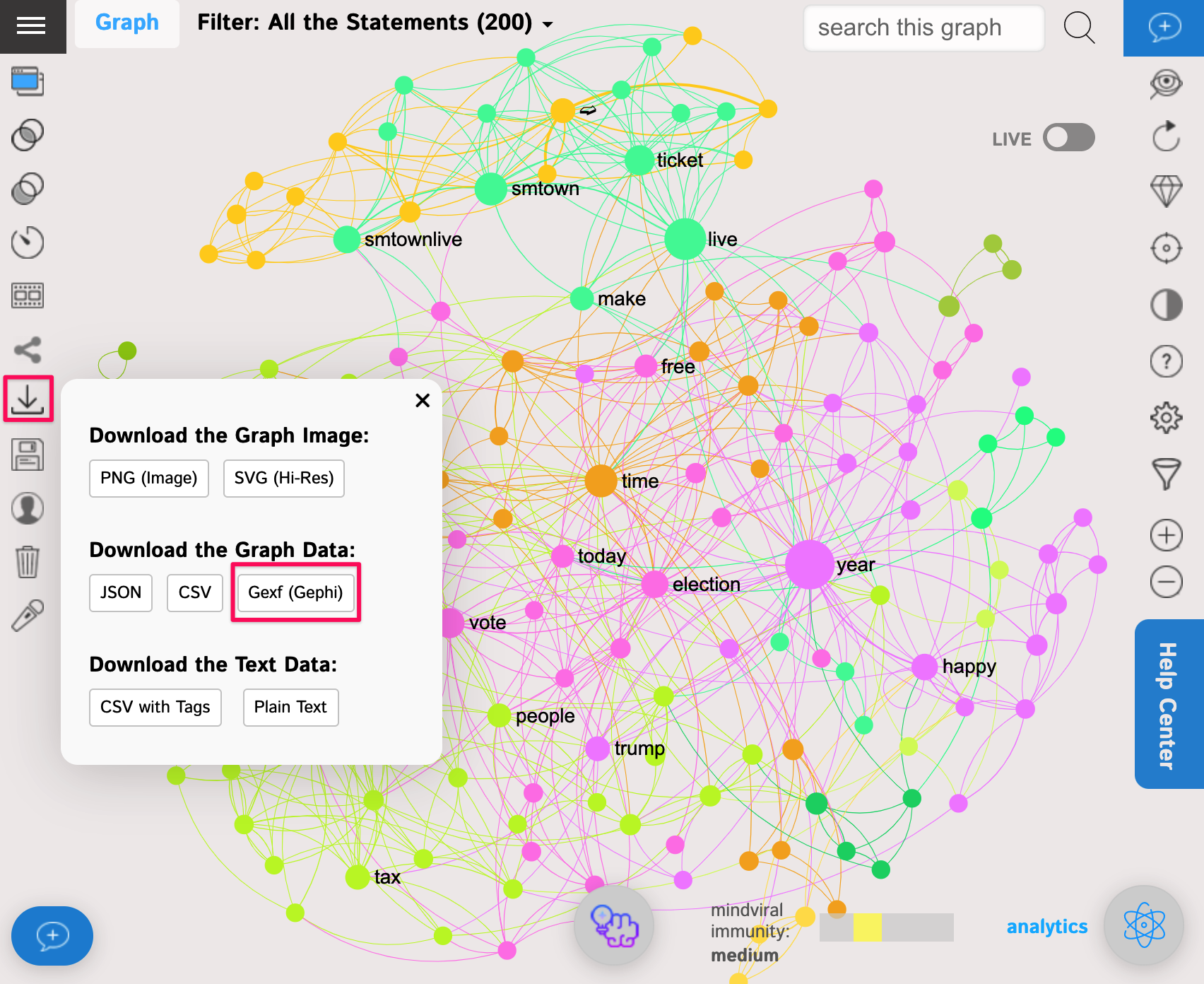Viewport: 1204px width, 984px height.
Task: Toggle the LIVE switch
Action: click(1069, 137)
